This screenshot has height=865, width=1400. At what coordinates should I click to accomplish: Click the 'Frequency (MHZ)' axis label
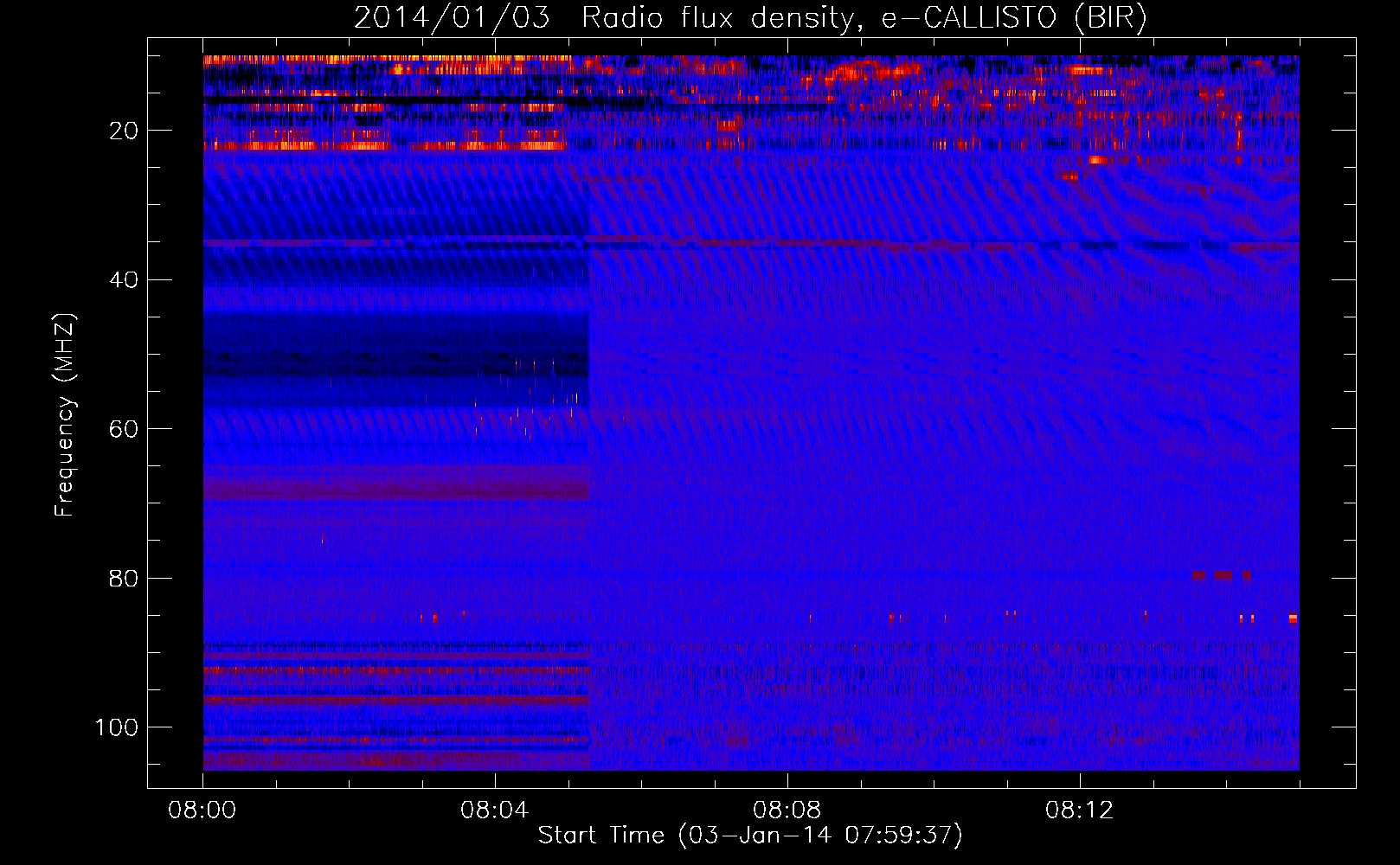(65, 414)
